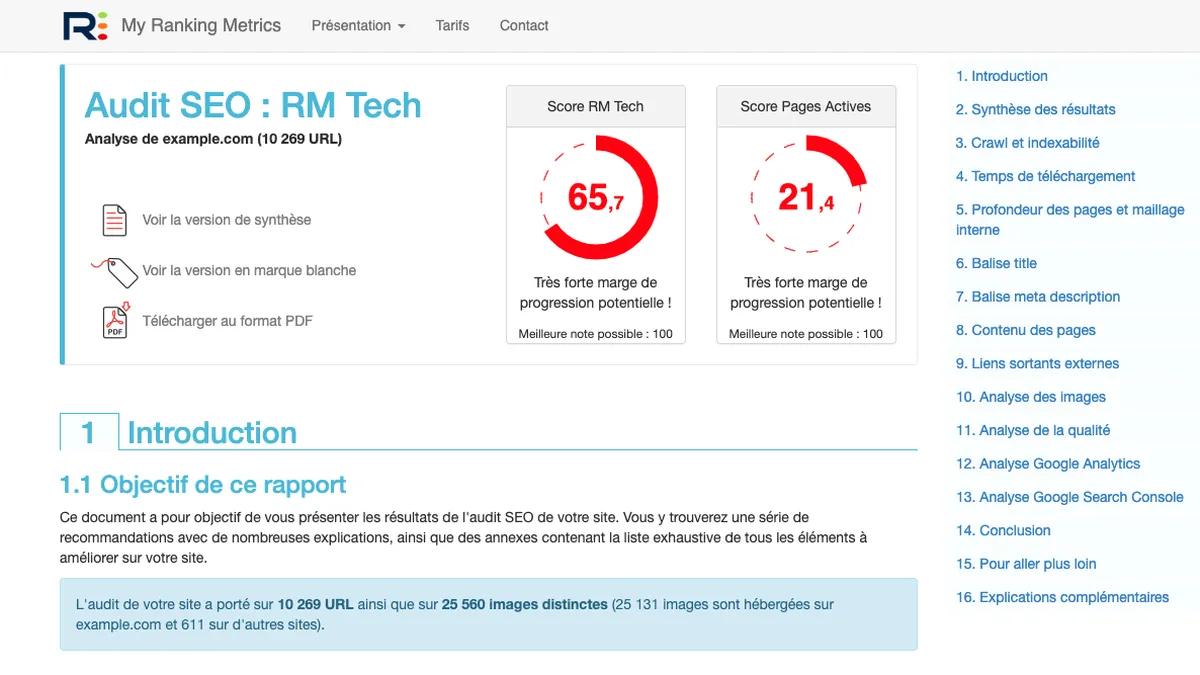Jump to 4. Temps de téléchargement
The image size is (1200, 675).
tap(1045, 176)
